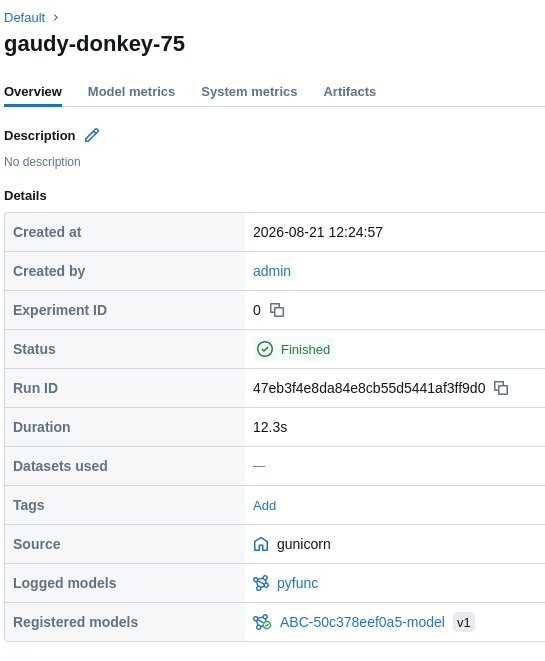Viewport: 545px width, 661px height.
Task: Go to the Artifacts tab
Action: point(350,92)
